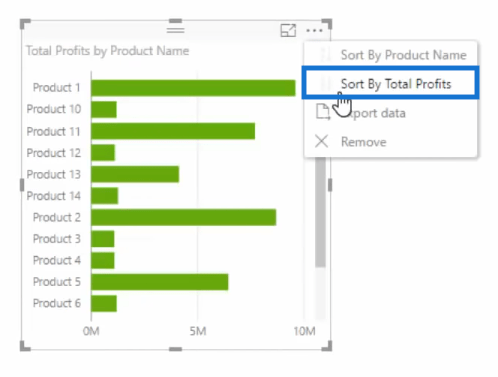Viewport: 498px width, 377px height.
Task: Open the Focus mode icon
Action: point(288,30)
